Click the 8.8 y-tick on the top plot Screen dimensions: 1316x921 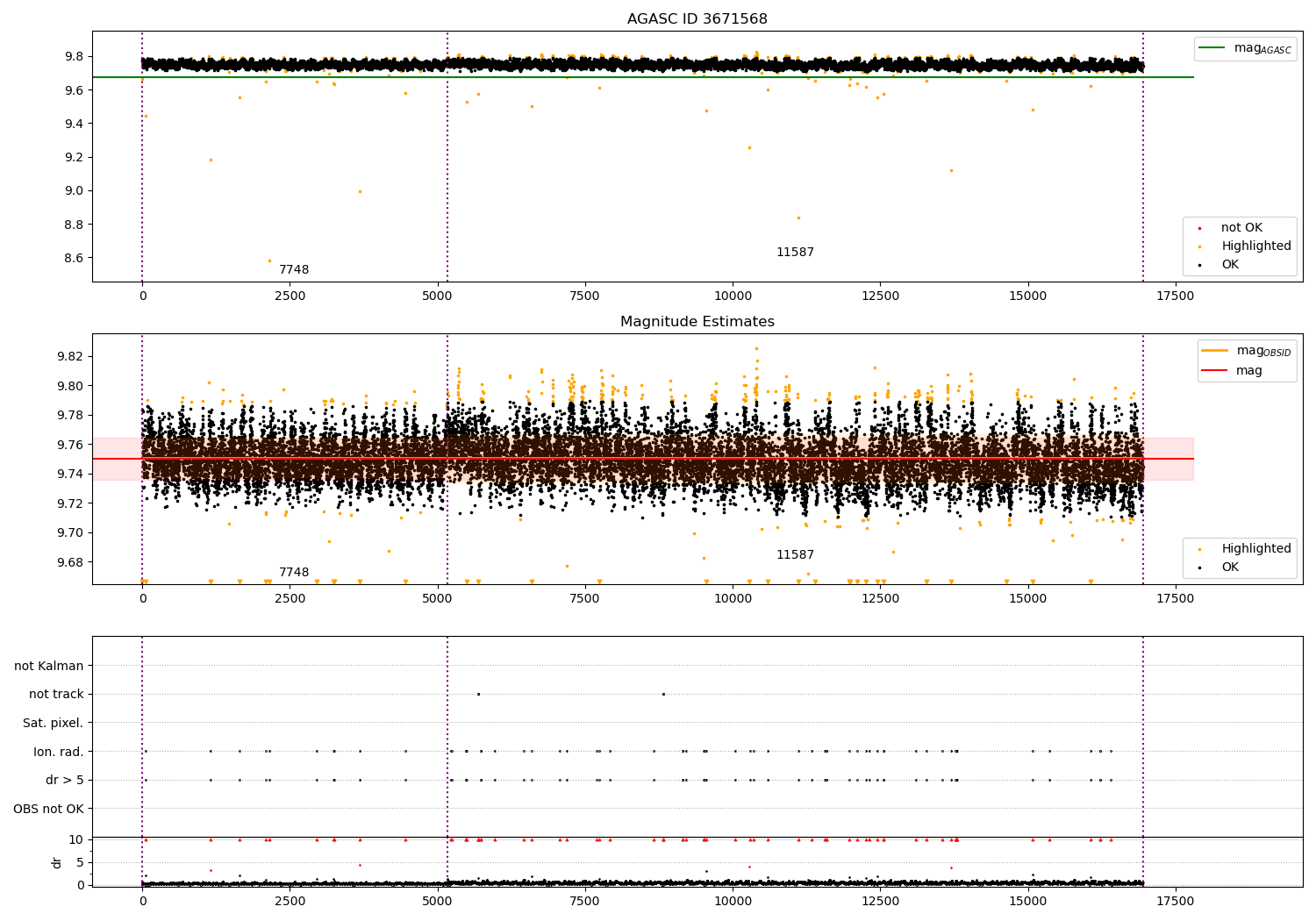coord(74,225)
